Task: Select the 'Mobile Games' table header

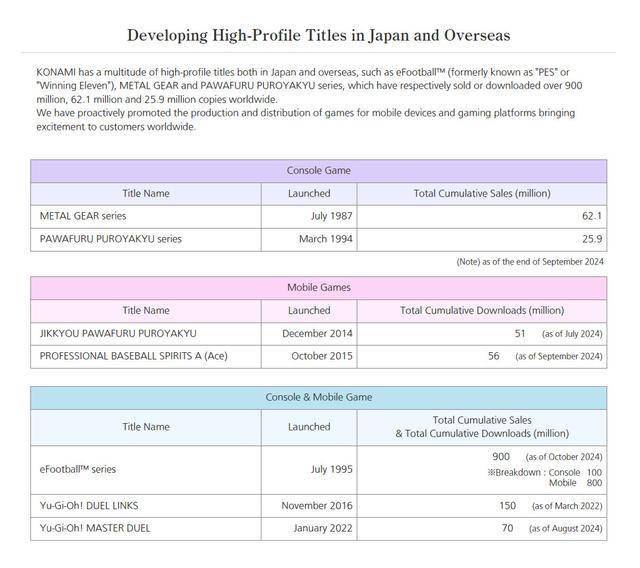Action: click(318, 288)
